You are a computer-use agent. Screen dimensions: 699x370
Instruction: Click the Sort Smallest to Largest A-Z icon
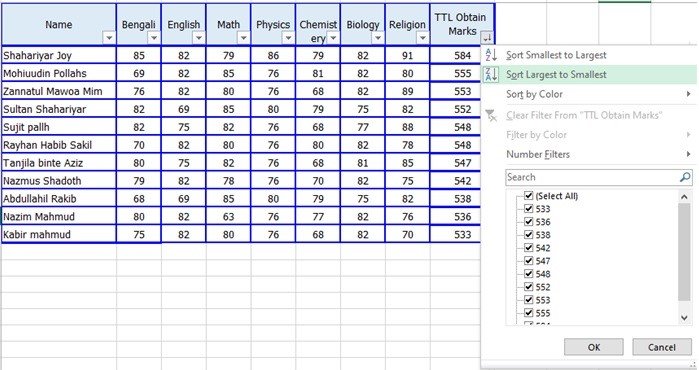pyautogui.click(x=491, y=55)
